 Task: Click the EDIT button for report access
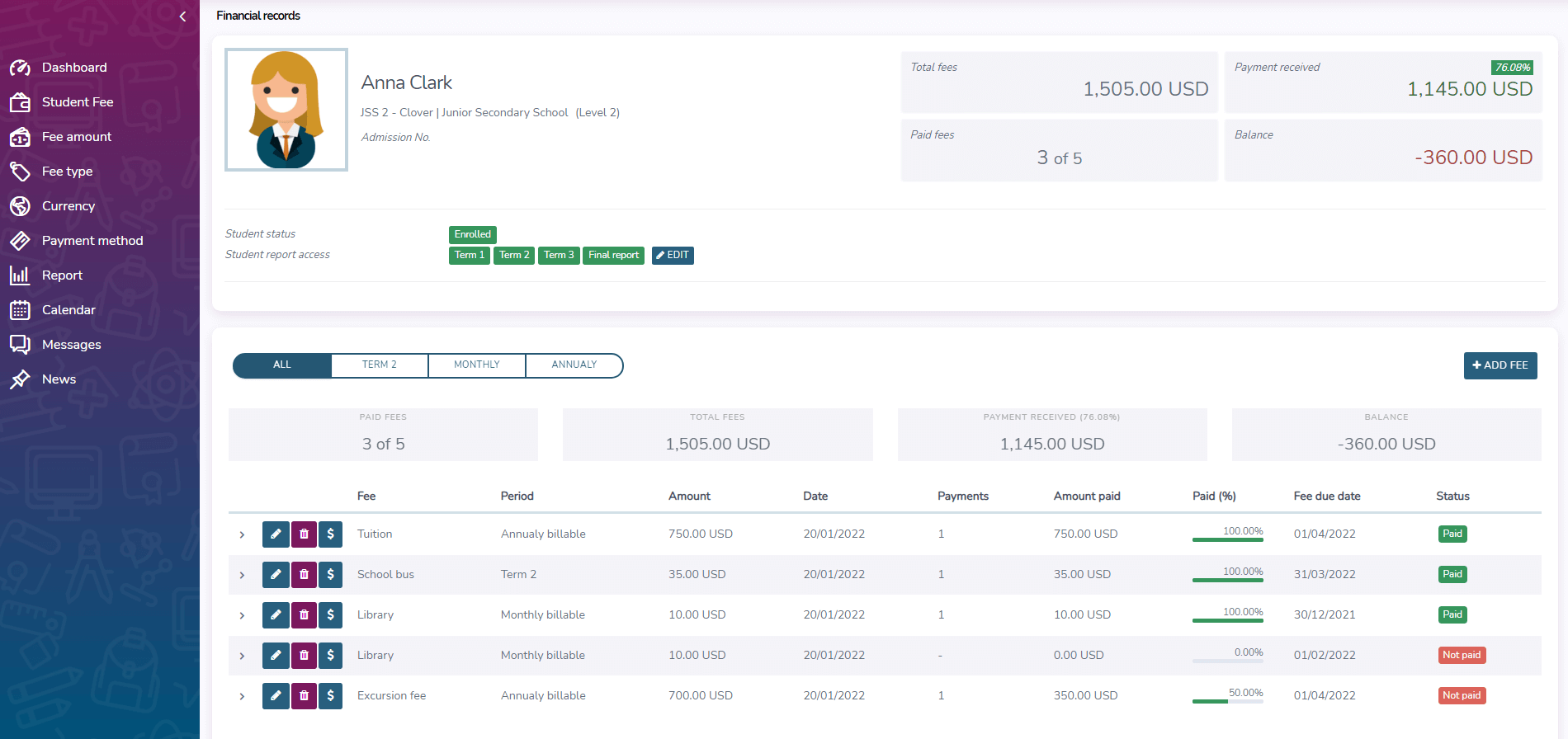click(673, 256)
